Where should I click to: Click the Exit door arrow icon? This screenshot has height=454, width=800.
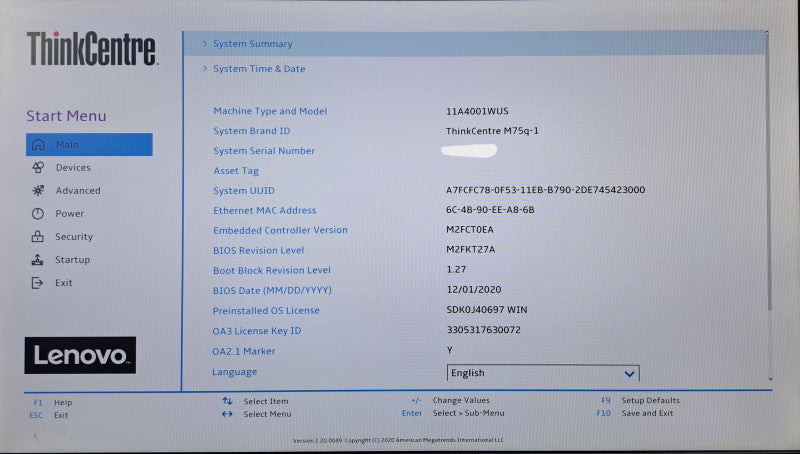pyautogui.click(x=37, y=283)
